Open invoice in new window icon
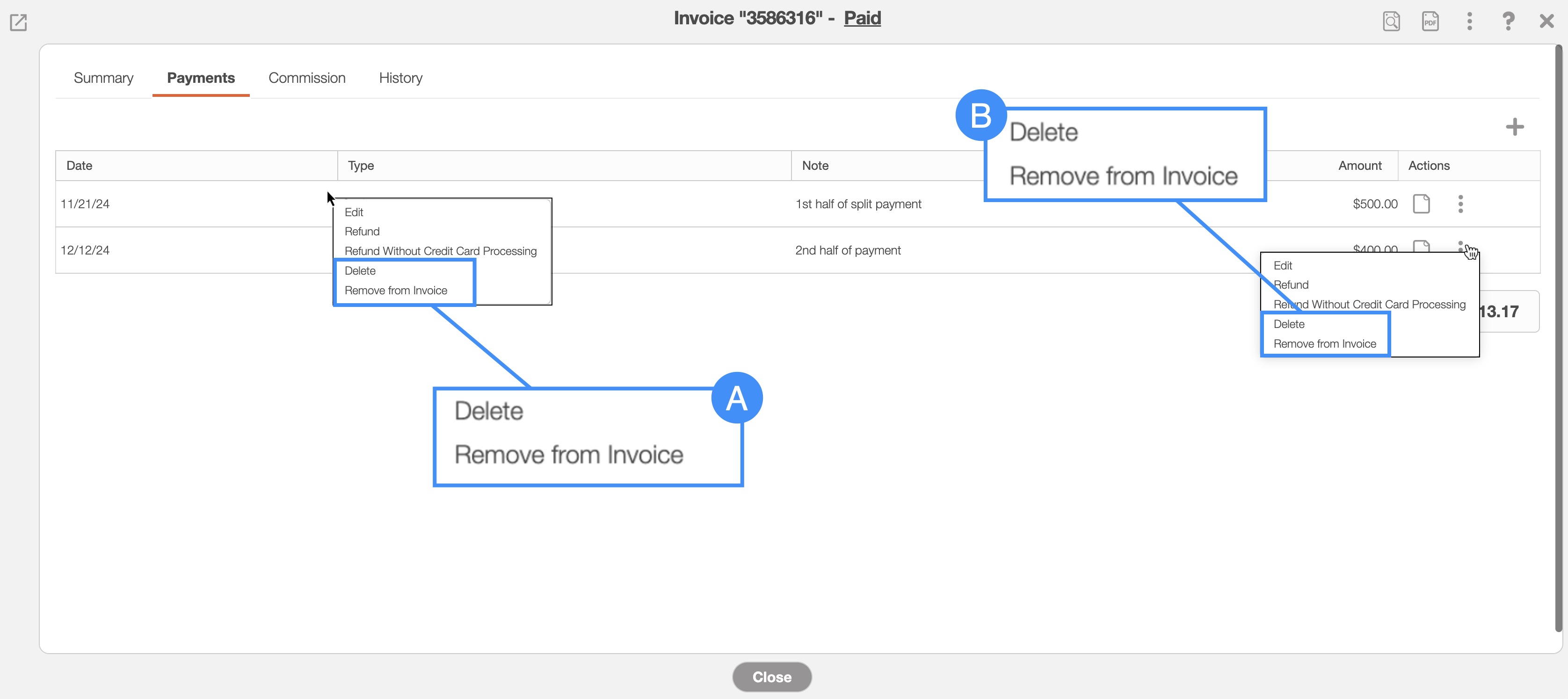This screenshot has width=1568, height=699. [18, 22]
